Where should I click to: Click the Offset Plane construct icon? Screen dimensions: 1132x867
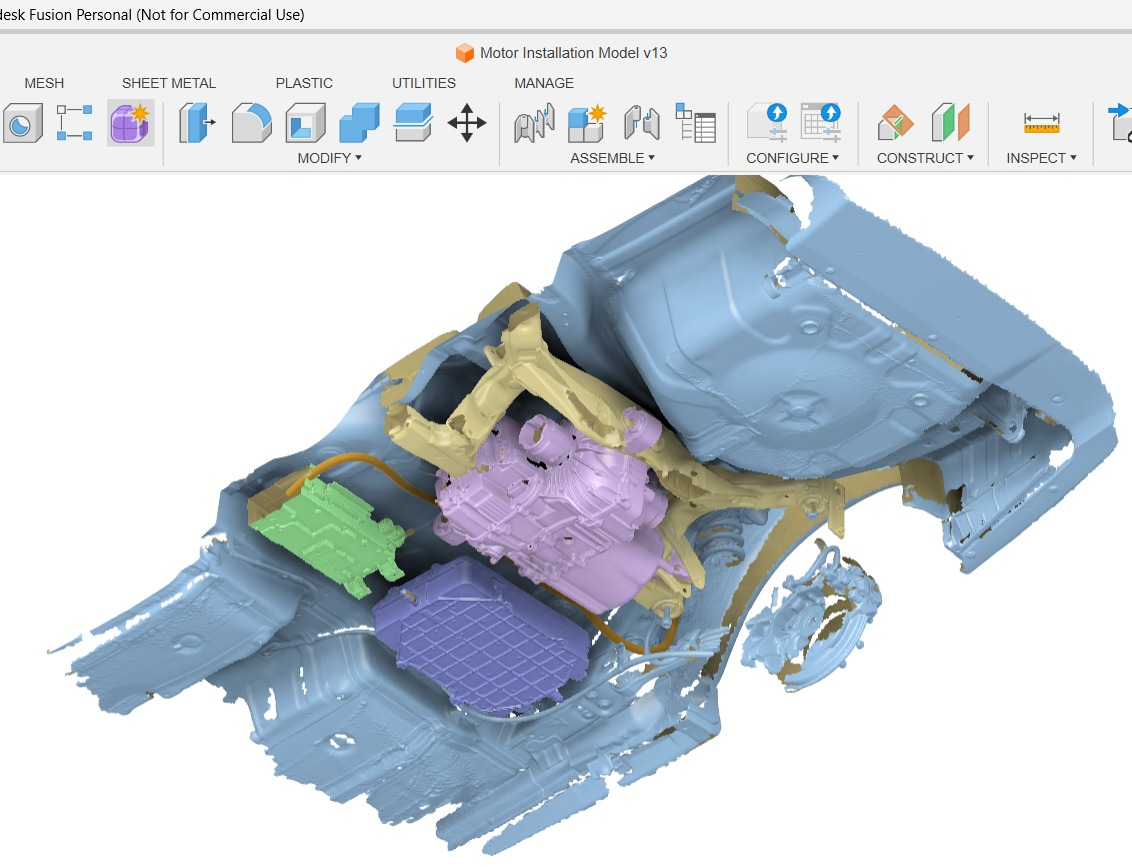896,124
